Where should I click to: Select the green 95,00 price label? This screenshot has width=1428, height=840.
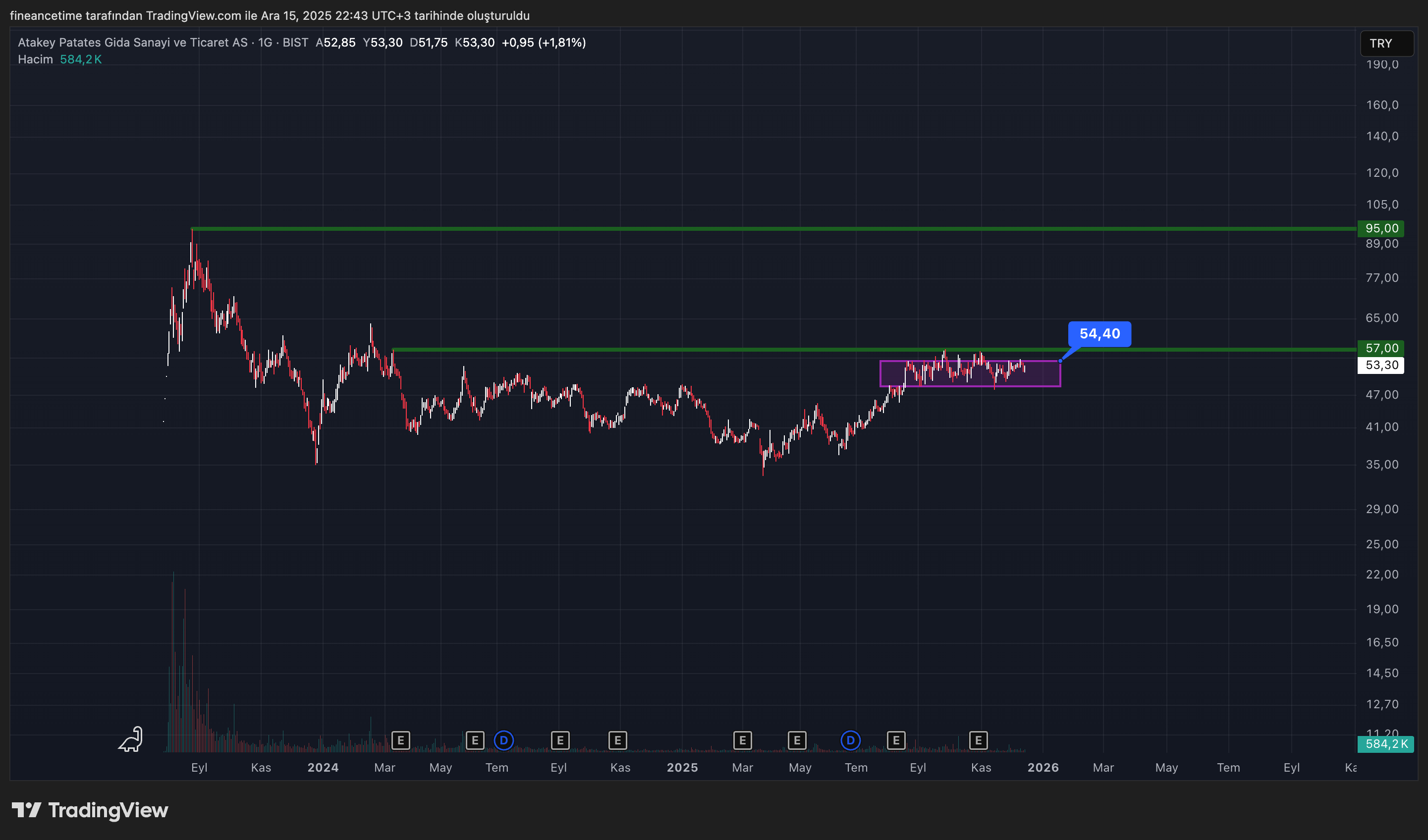click(x=1381, y=228)
